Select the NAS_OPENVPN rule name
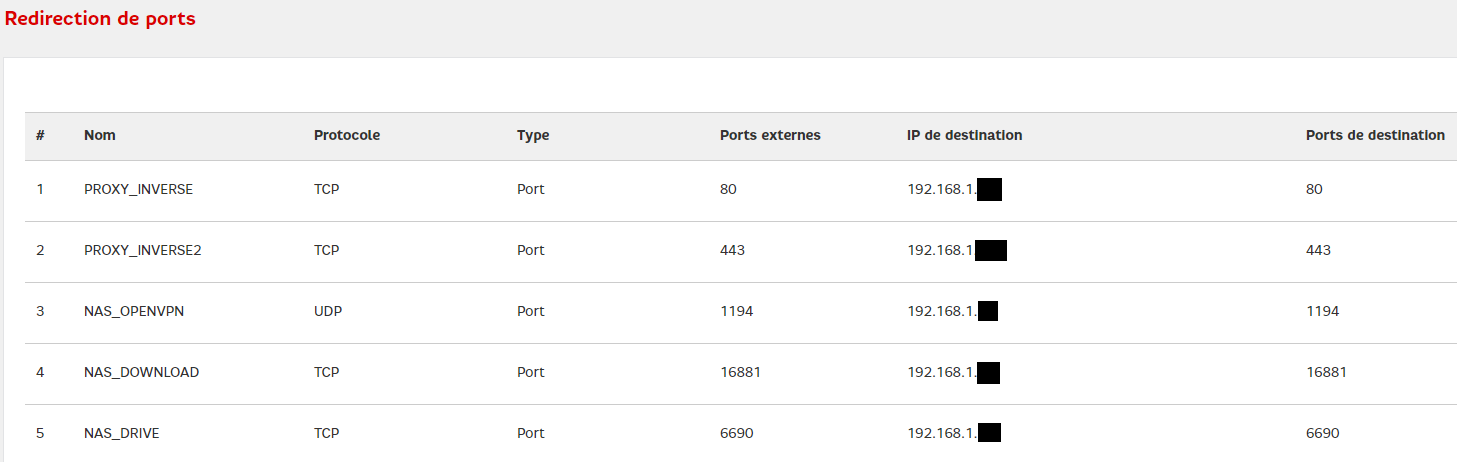This screenshot has height=462, width=1457. [134, 311]
